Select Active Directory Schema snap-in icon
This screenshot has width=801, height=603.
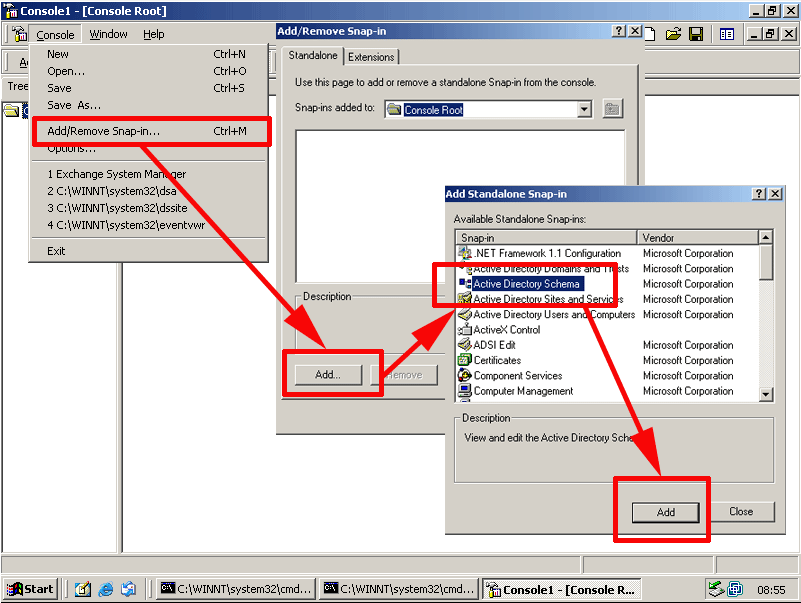point(464,284)
